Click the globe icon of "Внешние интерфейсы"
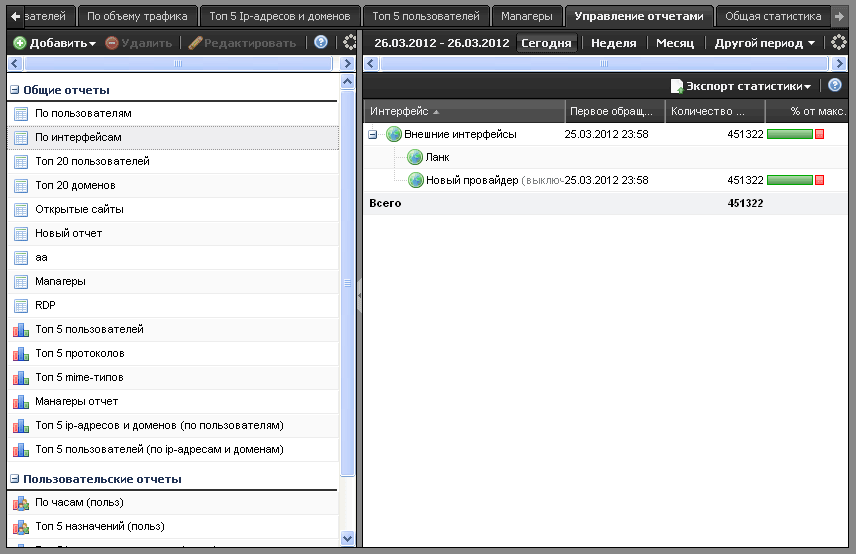Image resolution: width=856 pixels, height=554 pixels. 394,134
